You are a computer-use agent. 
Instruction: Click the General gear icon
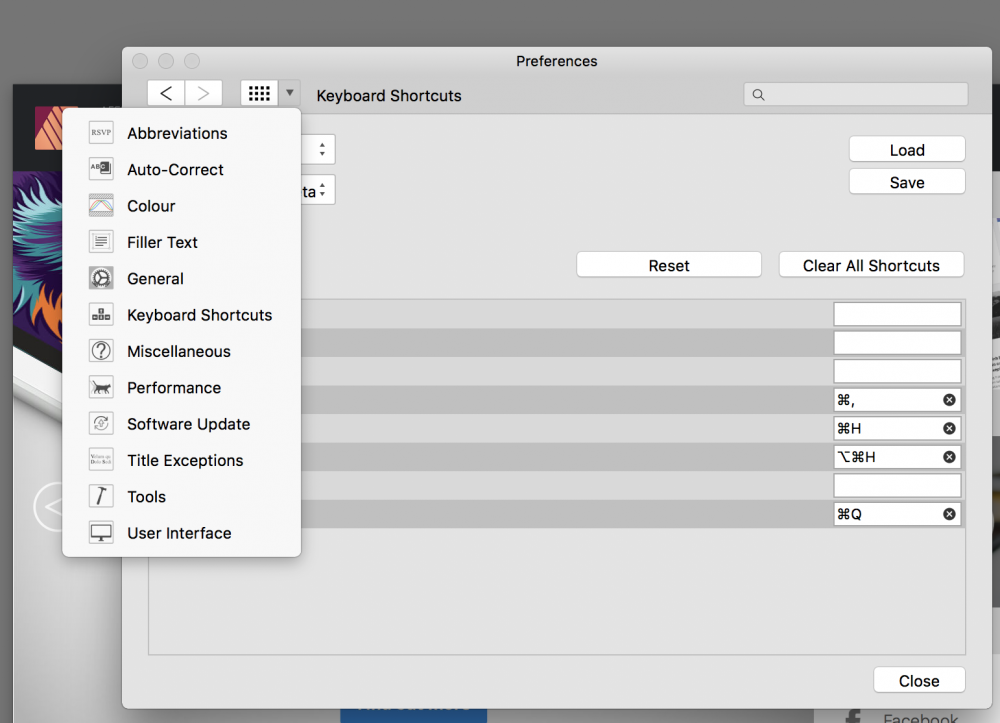[x=101, y=278]
